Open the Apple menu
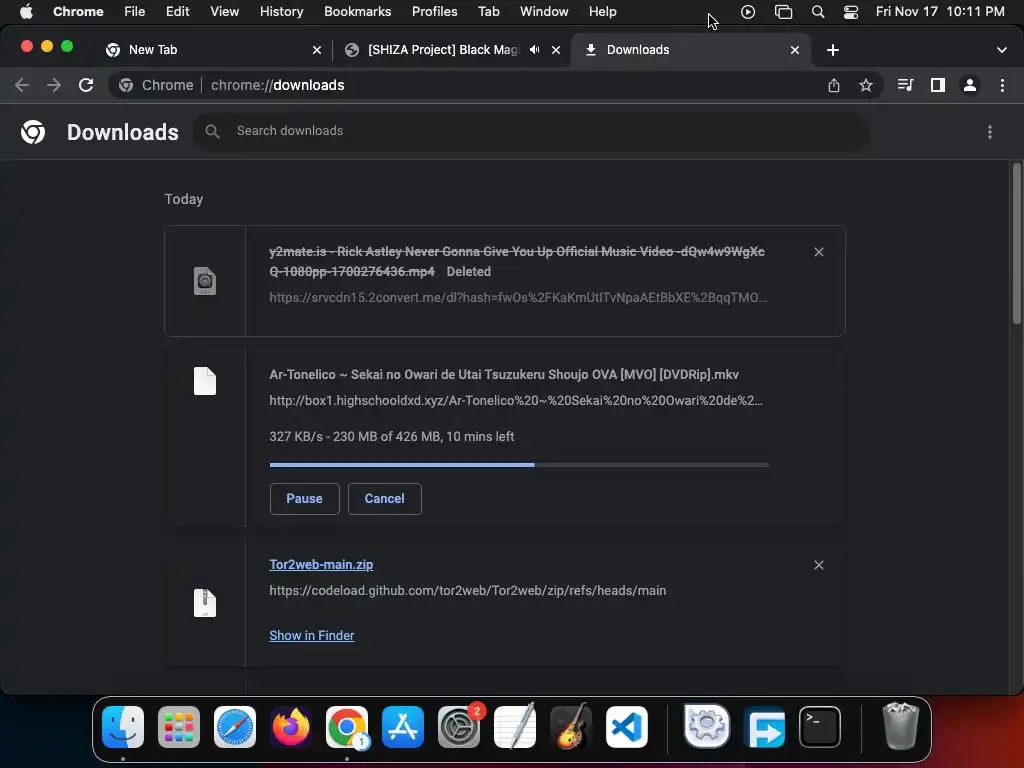Image resolution: width=1024 pixels, height=768 pixels. pyautogui.click(x=26, y=11)
